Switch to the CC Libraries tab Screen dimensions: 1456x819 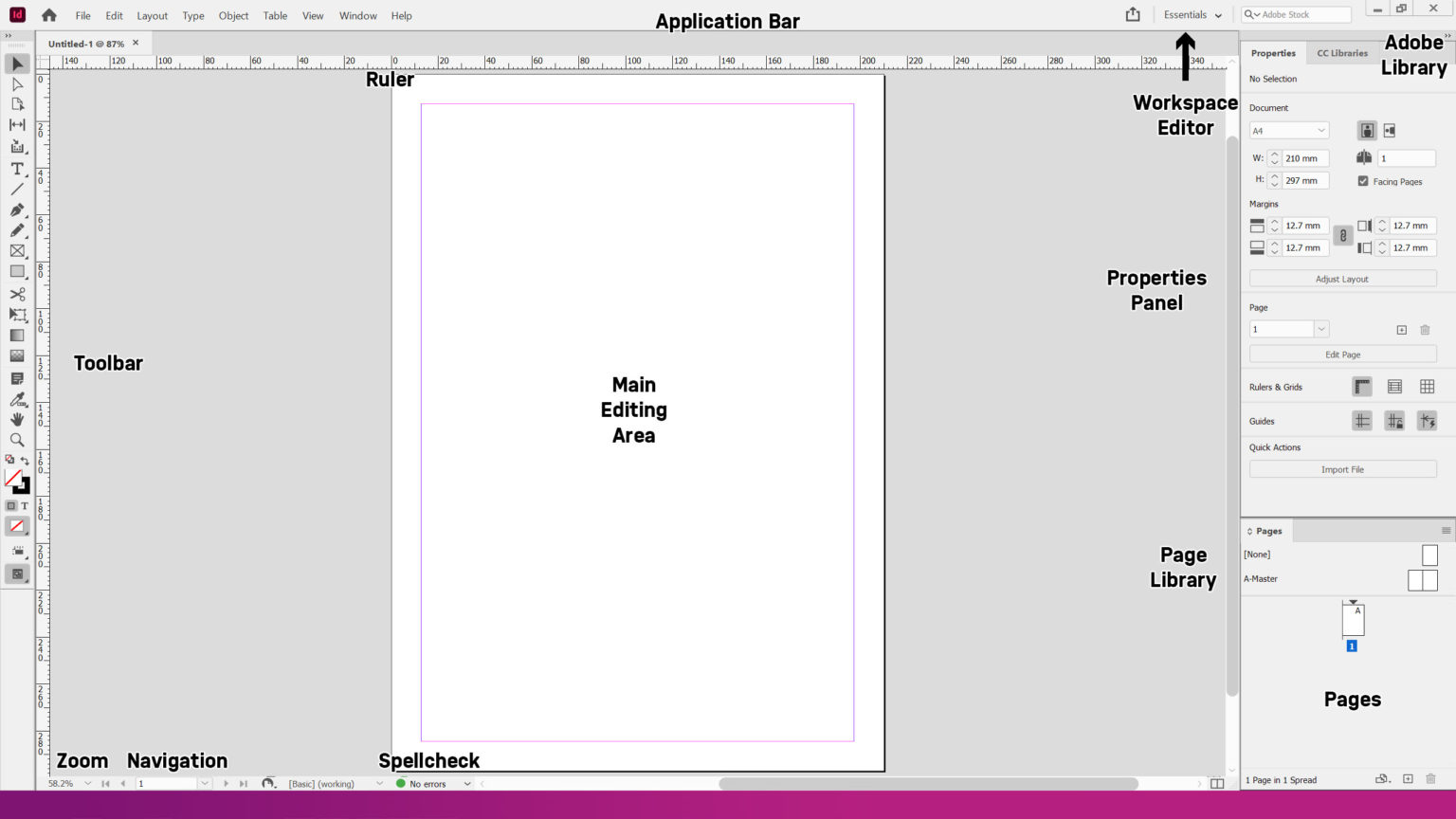click(1342, 53)
